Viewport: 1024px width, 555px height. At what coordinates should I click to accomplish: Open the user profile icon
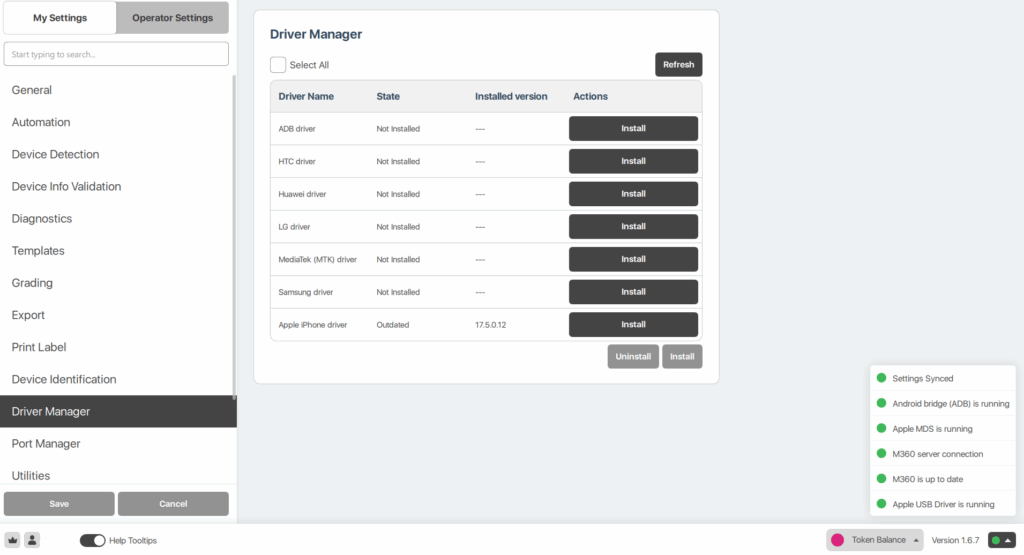pos(32,540)
